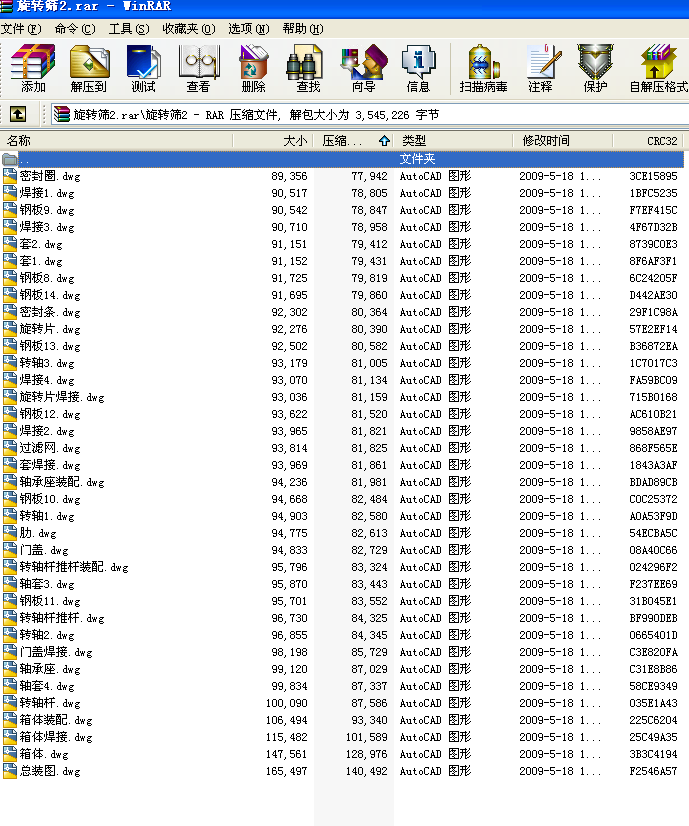This screenshot has width=689, height=826.
Task: Click file icon of 过滤网.dwg
Action: pyautogui.click(x=9, y=448)
